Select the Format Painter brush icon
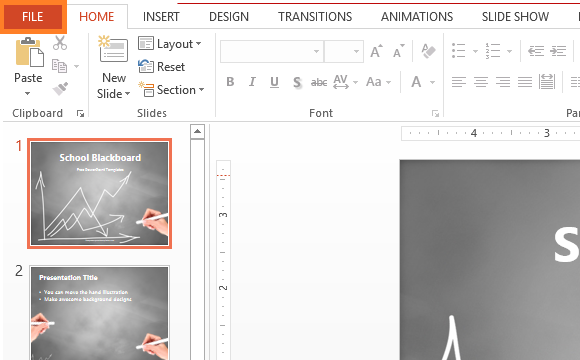580x360 pixels. click(x=60, y=89)
